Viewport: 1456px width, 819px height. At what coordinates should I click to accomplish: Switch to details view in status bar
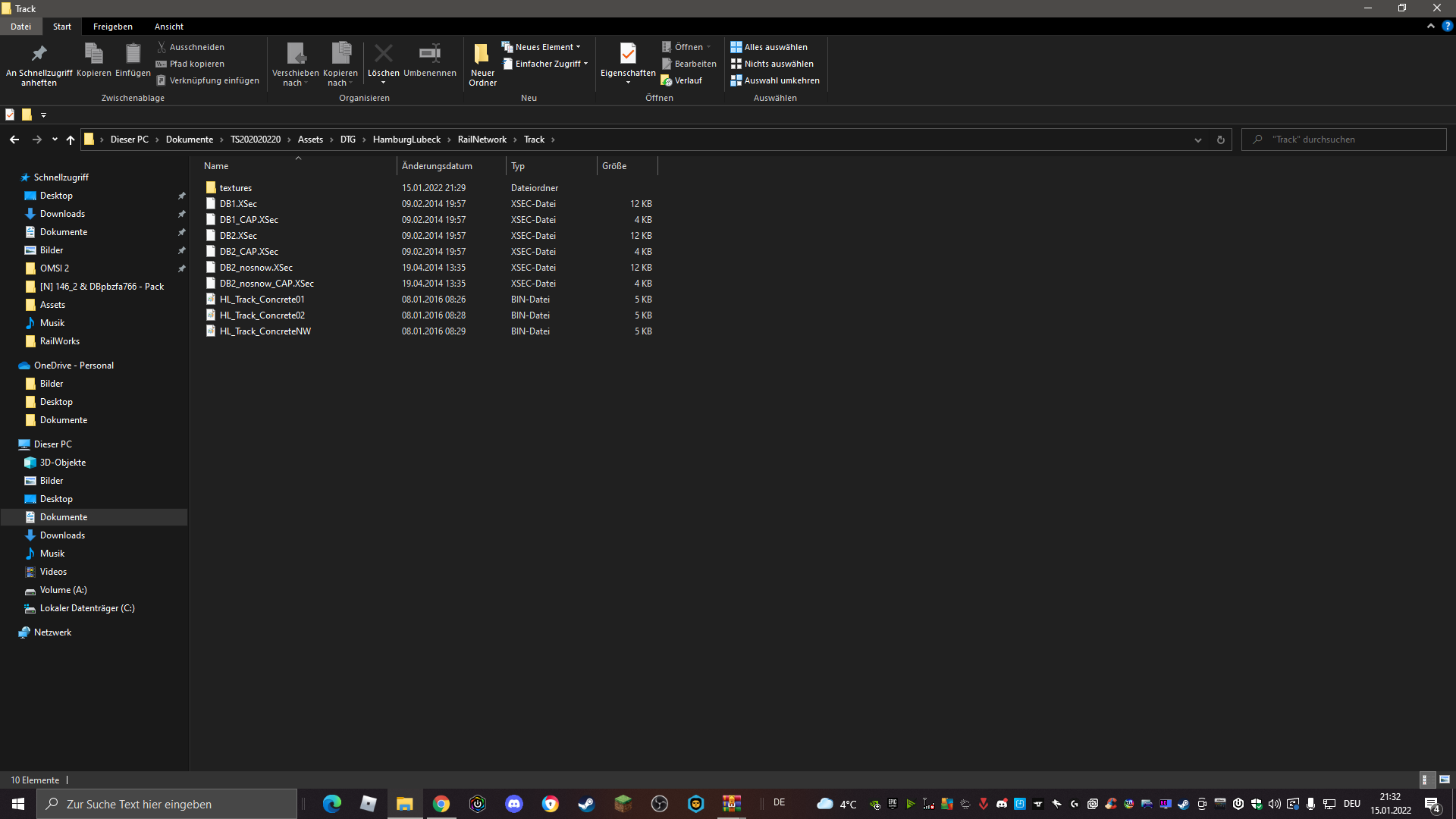tap(1426, 780)
